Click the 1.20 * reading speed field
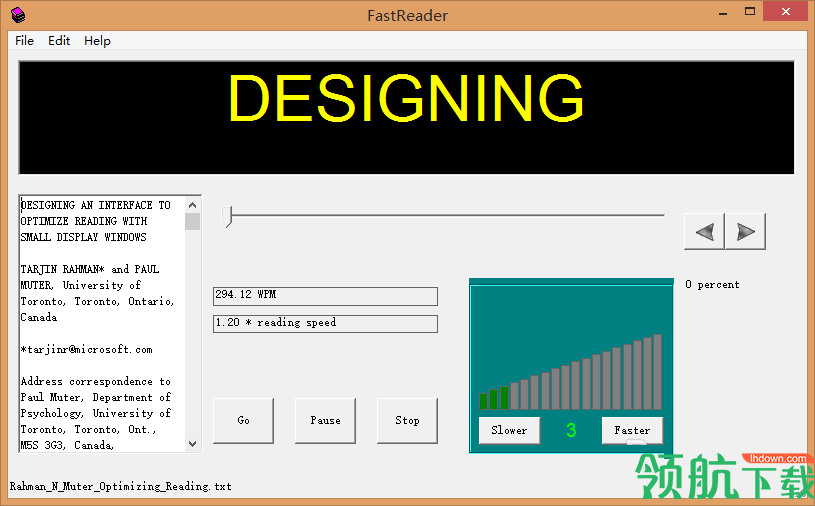The image size is (815, 506). pos(325,324)
